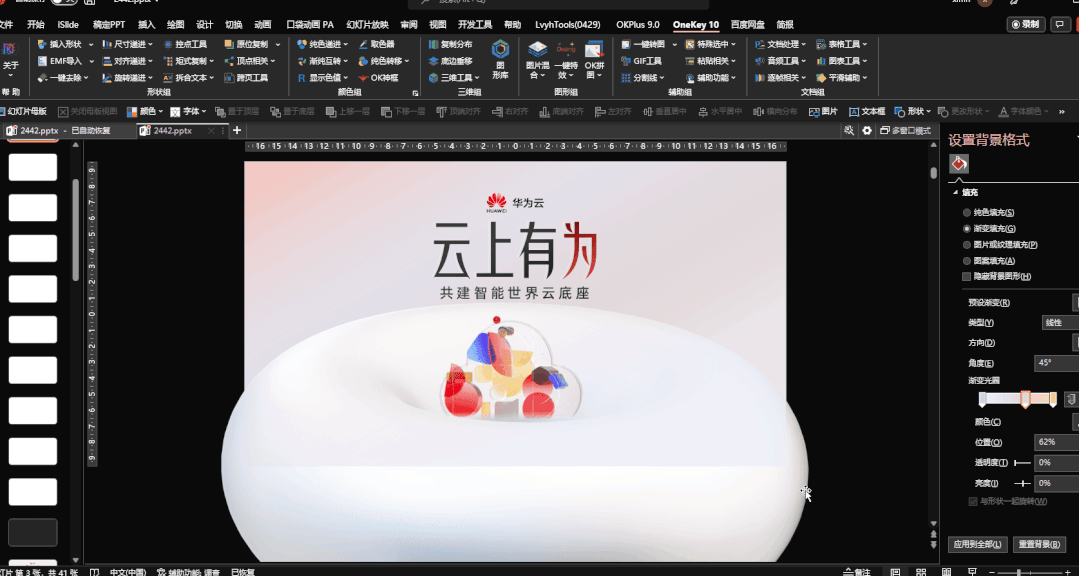Select the 底边垂移 tool
The height and width of the screenshot is (576, 1079).
[450, 61]
